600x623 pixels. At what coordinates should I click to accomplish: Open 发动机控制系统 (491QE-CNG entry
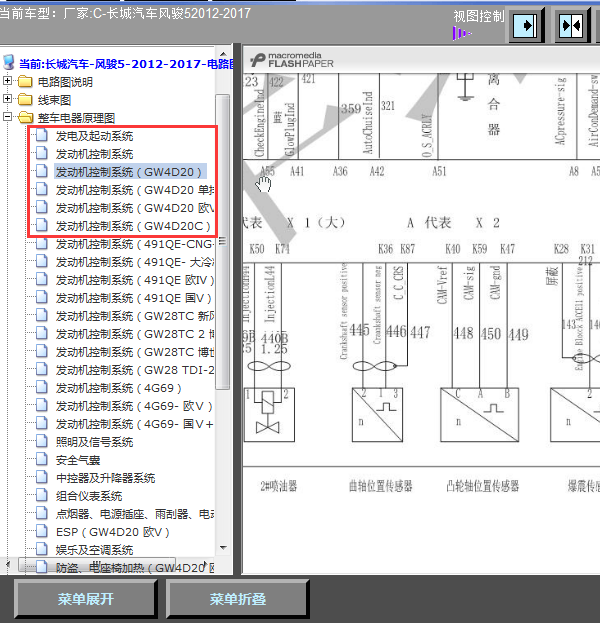[x=135, y=244]
